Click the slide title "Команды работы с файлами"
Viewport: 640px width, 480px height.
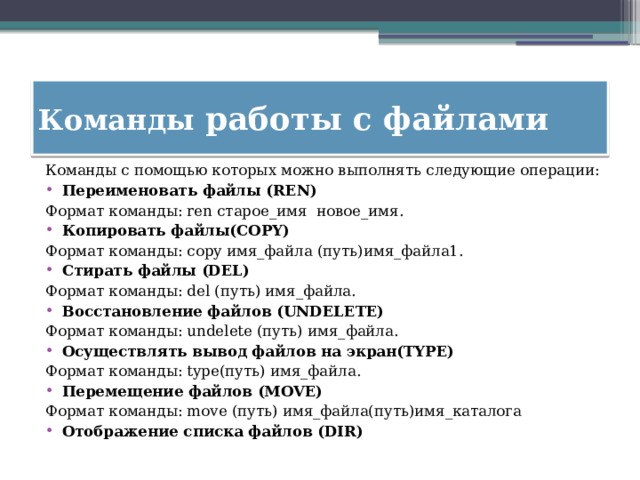click(293, 120)
